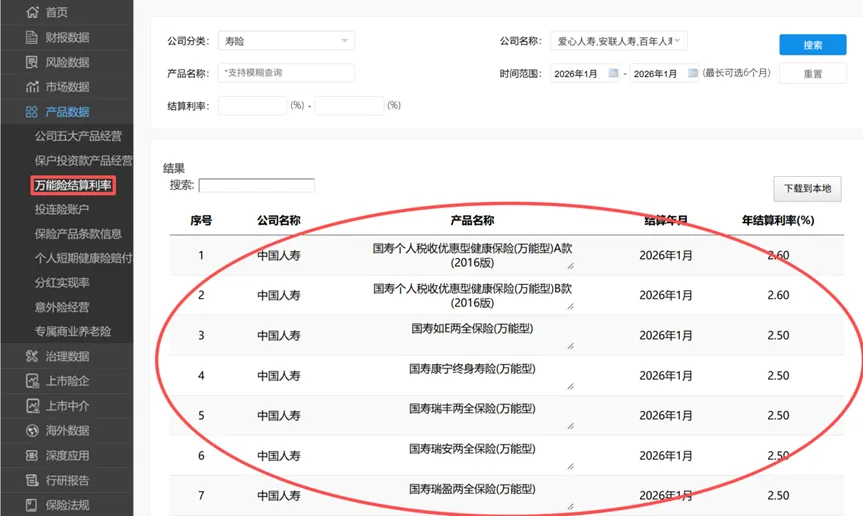Open the 财报数据 menu
The width and height of the screenshot is (863, 516).
pos(67,37)
